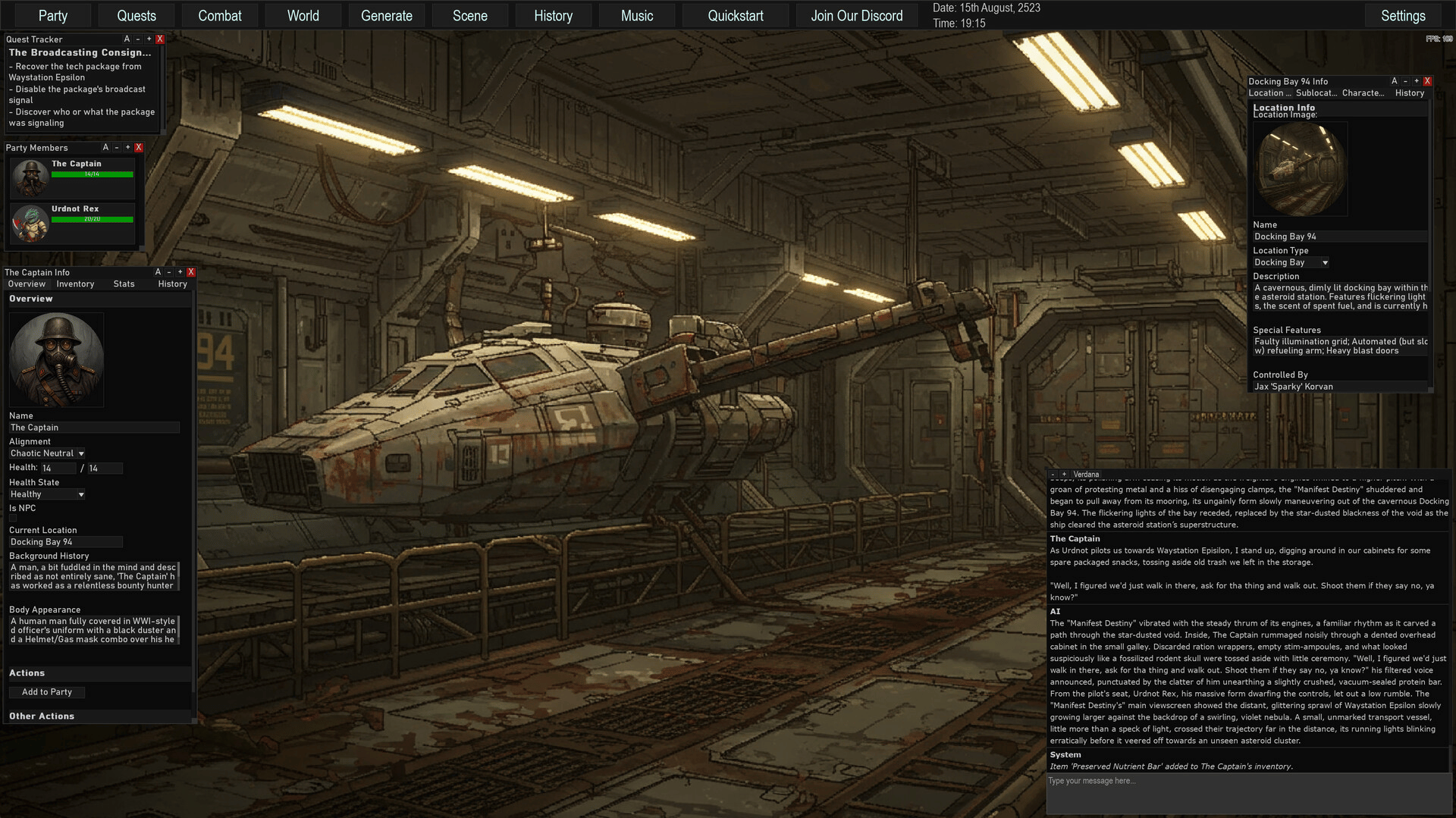Open the Location Type dropdown

tap(1291, 262)
